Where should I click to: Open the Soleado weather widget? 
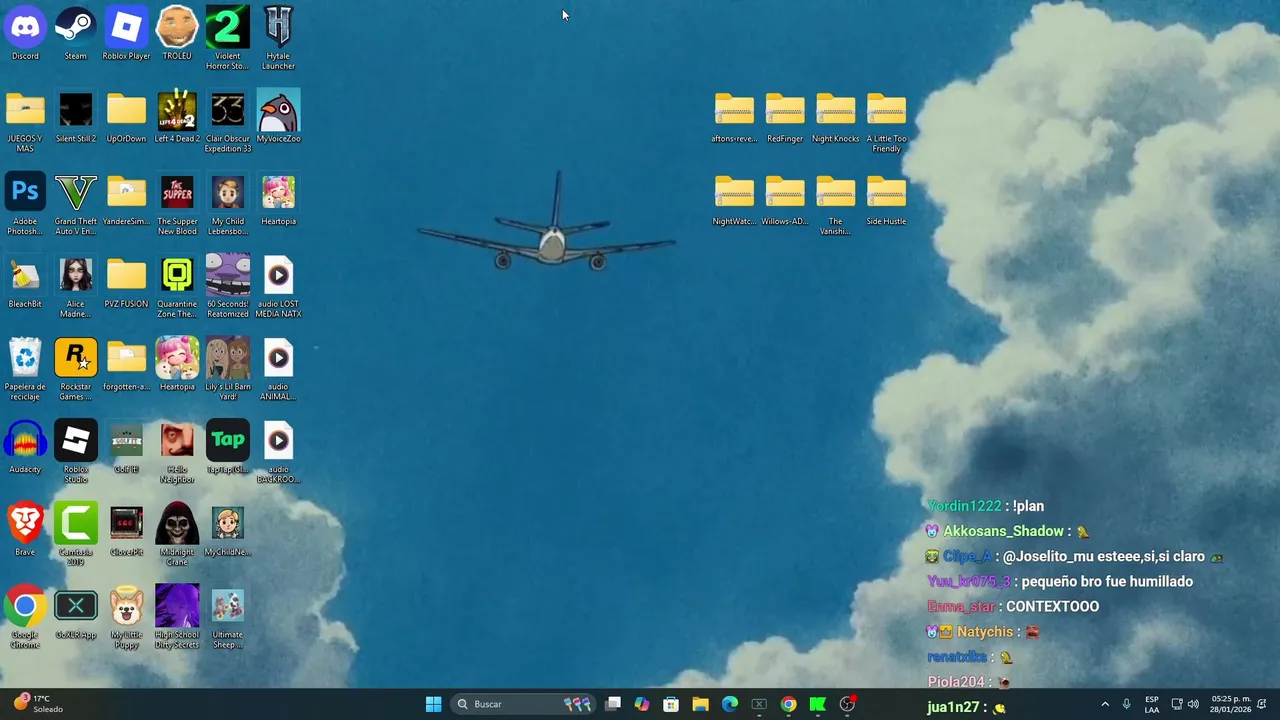(38, 704)
